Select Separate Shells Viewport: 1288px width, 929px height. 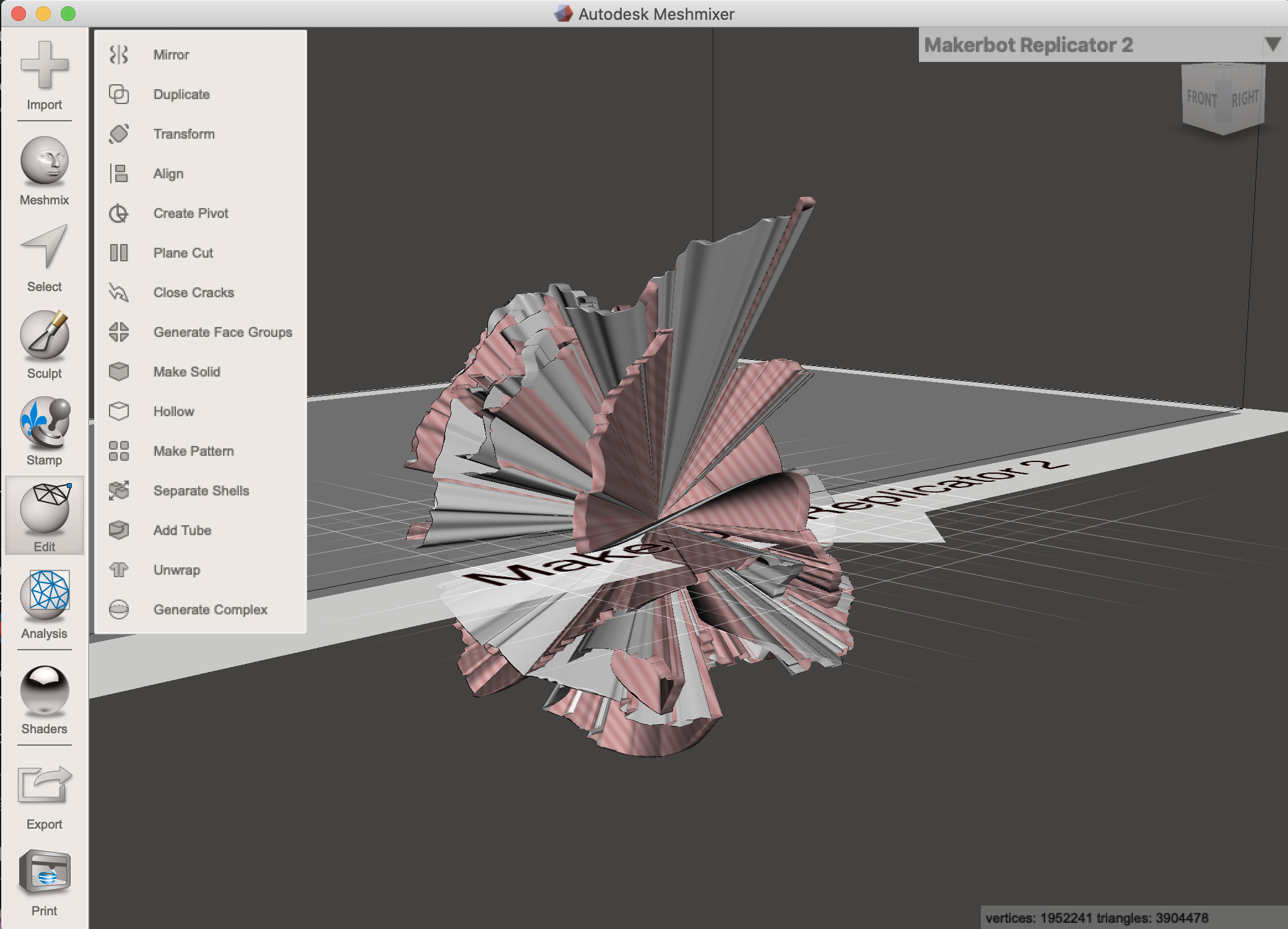coord(201,491)
